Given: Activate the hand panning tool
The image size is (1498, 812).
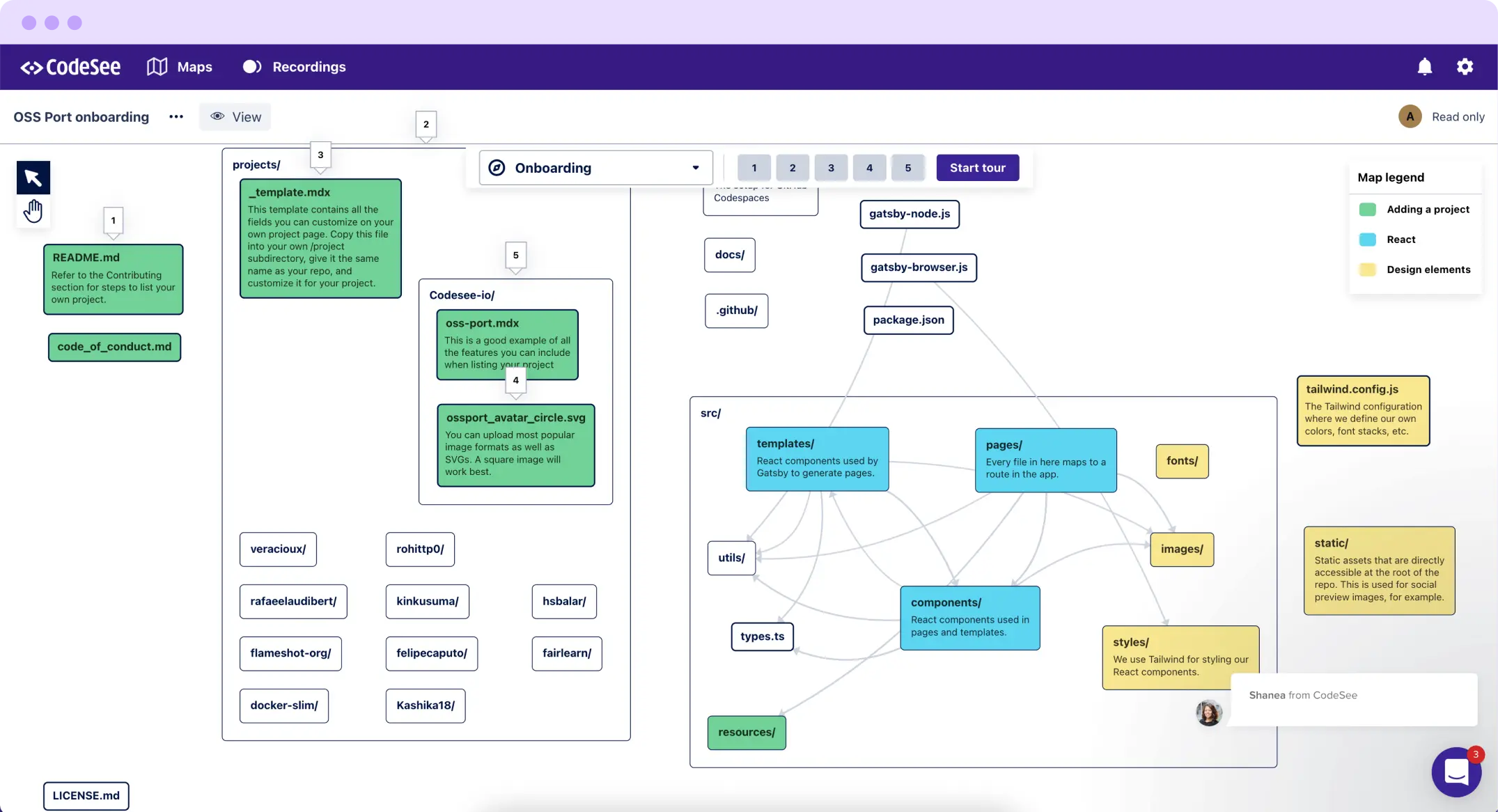Looking at the screenshot, I should [33, 210].
